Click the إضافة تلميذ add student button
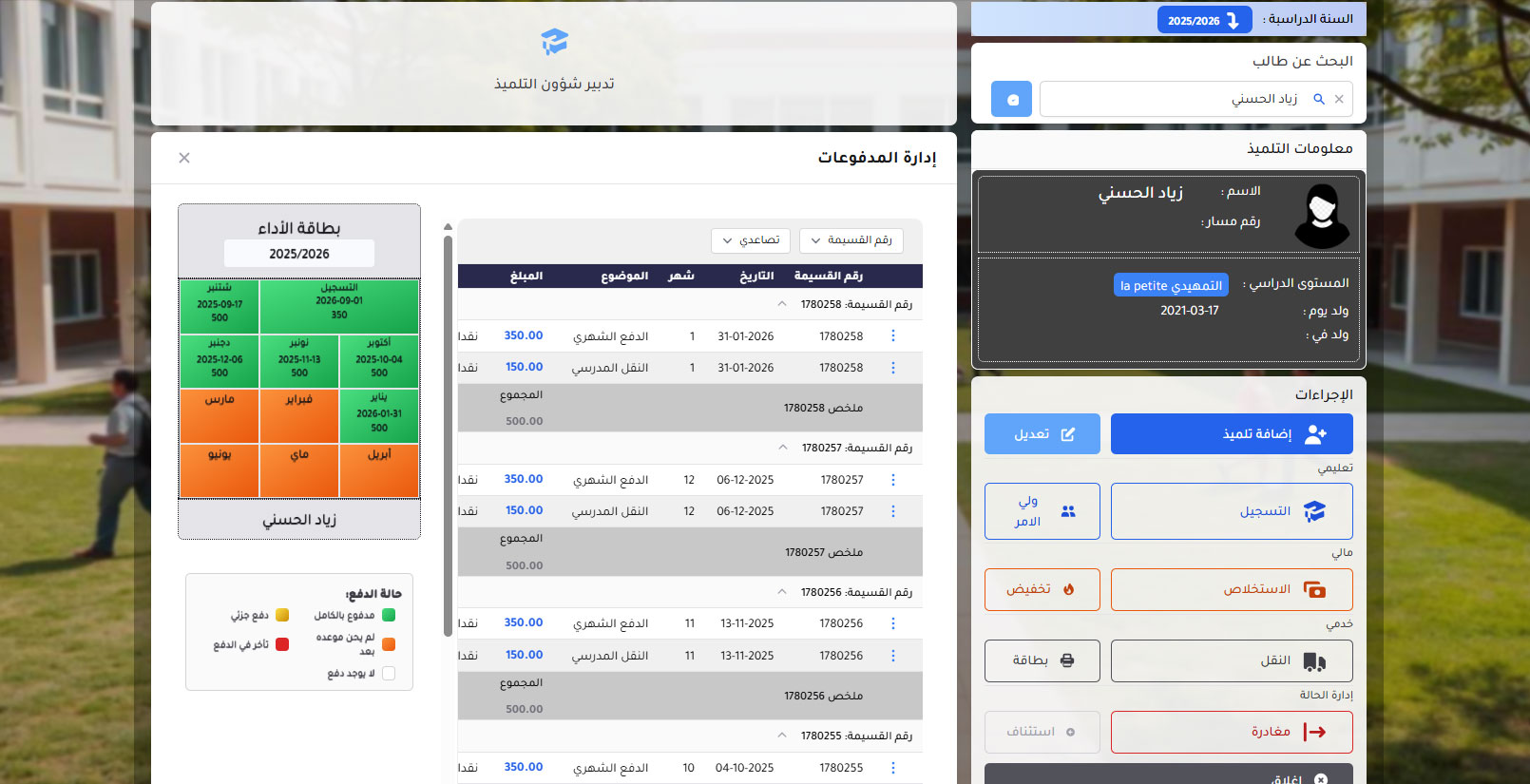Screen dimensions: 1530x784 coord(1231,434)
